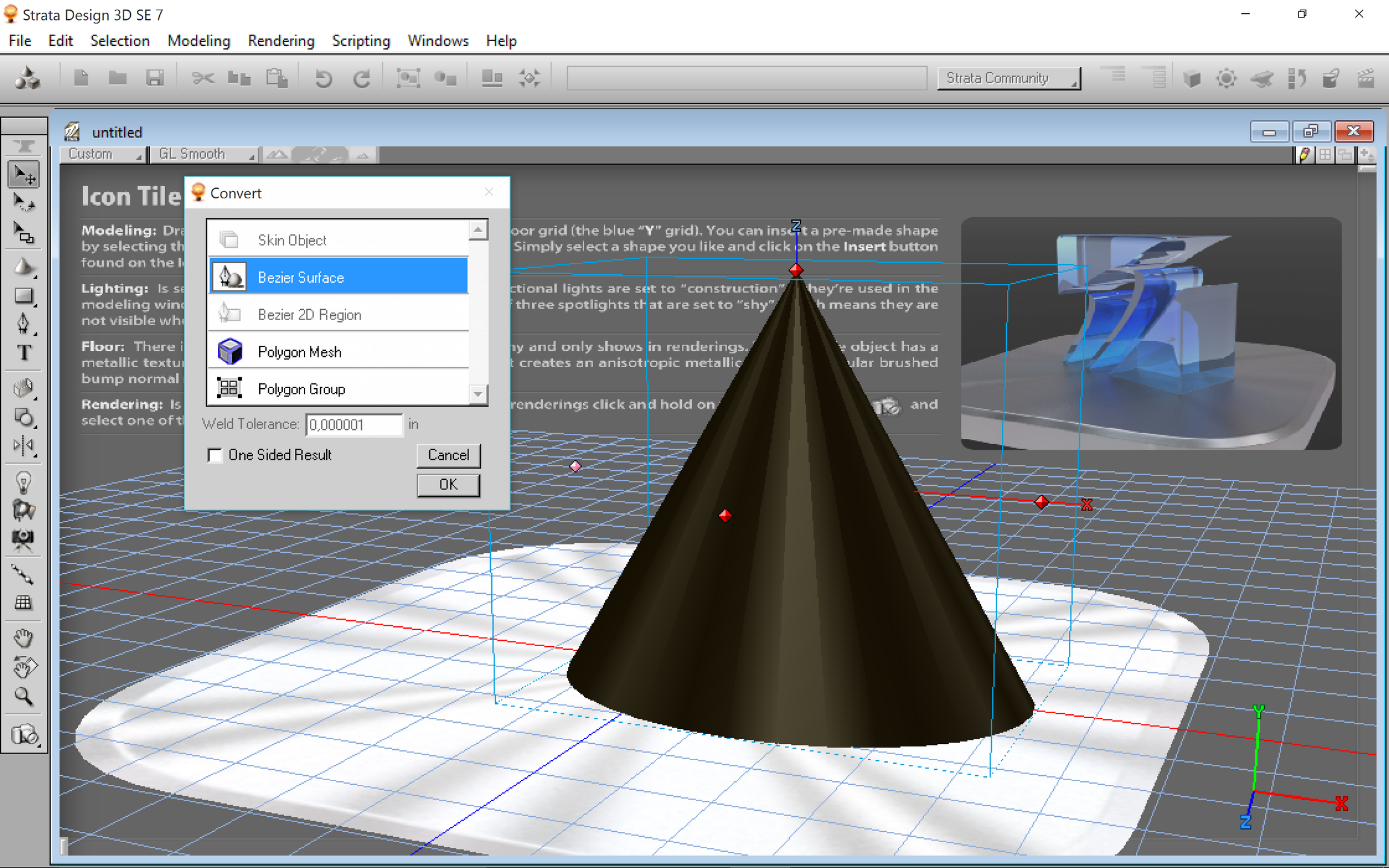The width and height of the screenshot is (1389, 868).
Task: Click OK in Convert dialog
Action: [448, 485]
